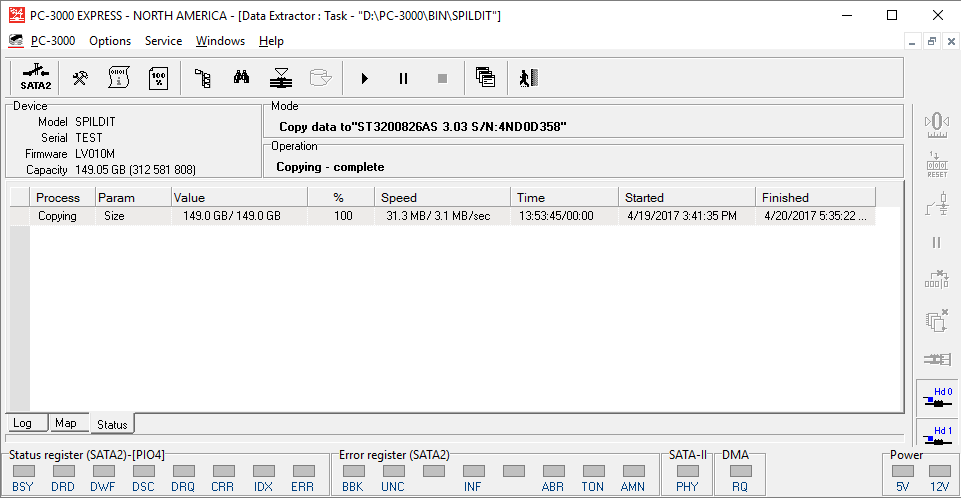
Task: Click the 100% document icon
Action: pyautogui.click(x=158, y=78)
